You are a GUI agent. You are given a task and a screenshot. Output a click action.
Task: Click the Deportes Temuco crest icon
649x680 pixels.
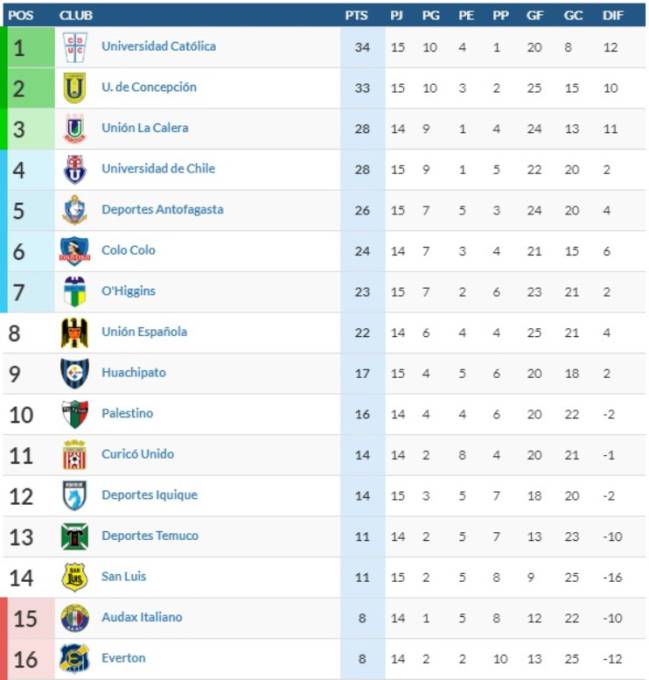75,536
